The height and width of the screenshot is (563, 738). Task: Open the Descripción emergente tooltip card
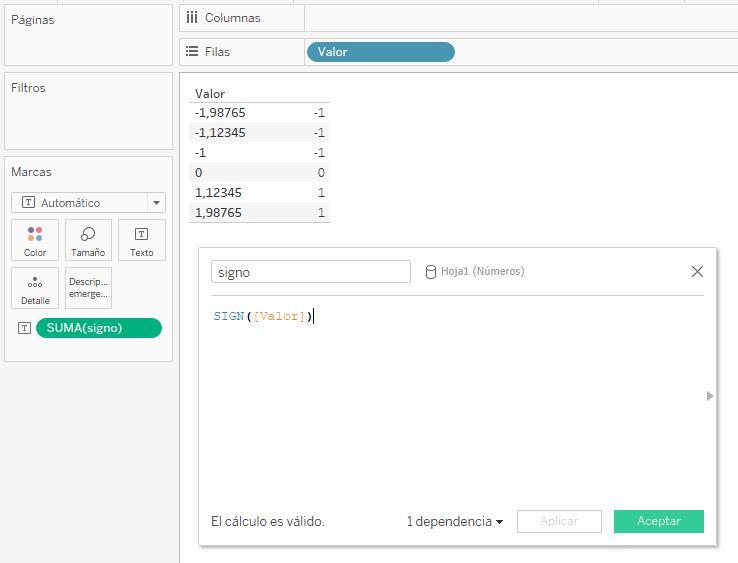pyautogui.click(x=88, y=288)
